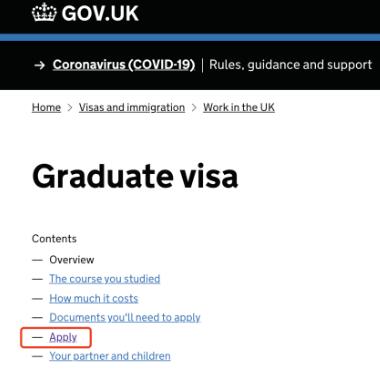Click the arrow icon before Coronavirus link
This screenshot has height=371, width=380.
click(39, 65)
